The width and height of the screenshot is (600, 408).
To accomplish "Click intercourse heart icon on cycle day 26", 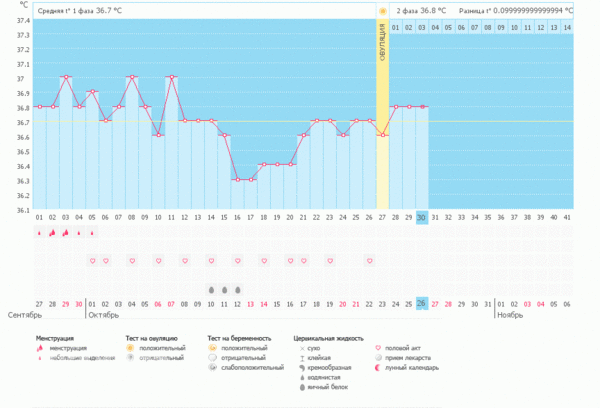I will (x=369, y=261).
